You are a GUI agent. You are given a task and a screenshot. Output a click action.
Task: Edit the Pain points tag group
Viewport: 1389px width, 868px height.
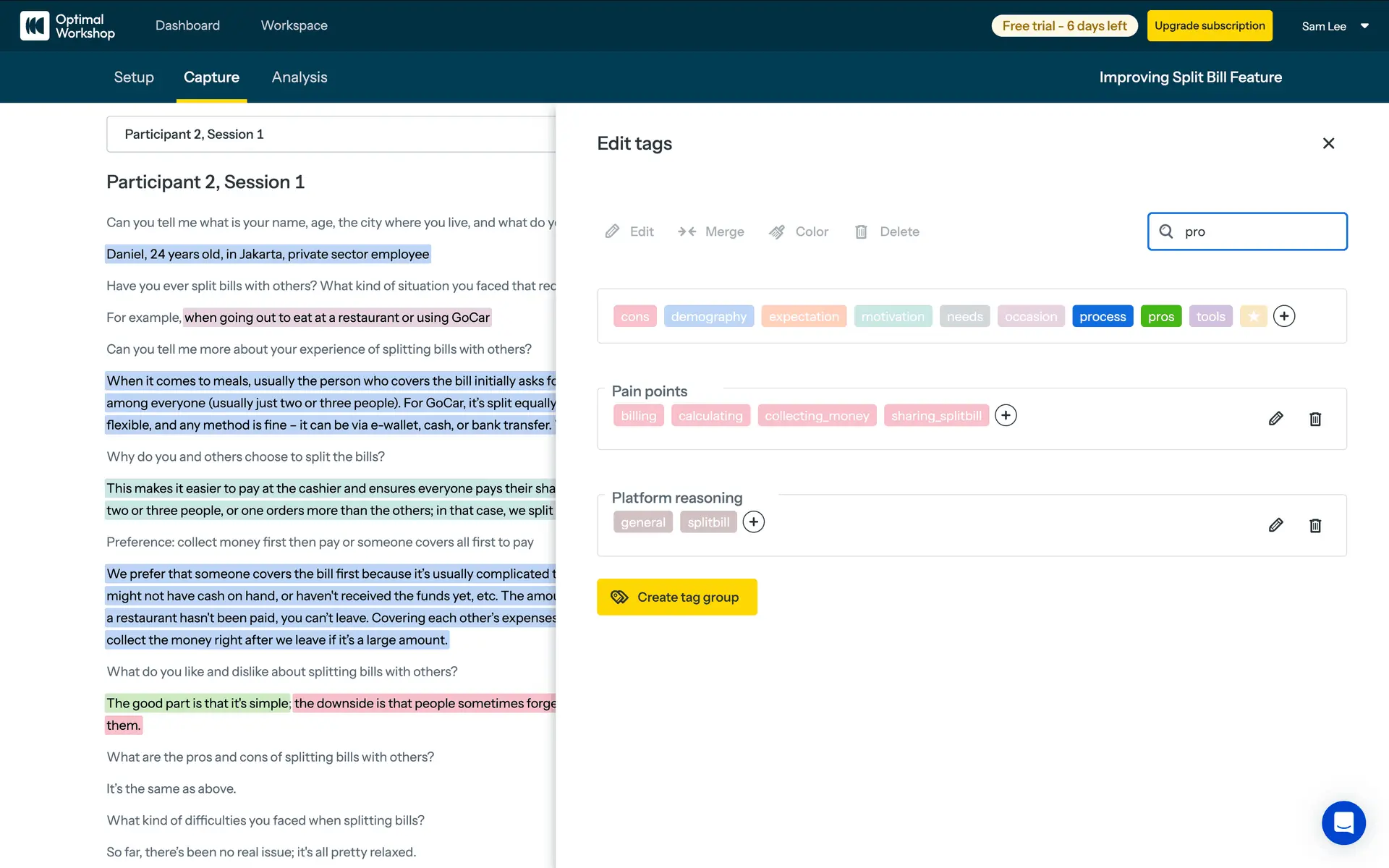tap(1275, 419)
